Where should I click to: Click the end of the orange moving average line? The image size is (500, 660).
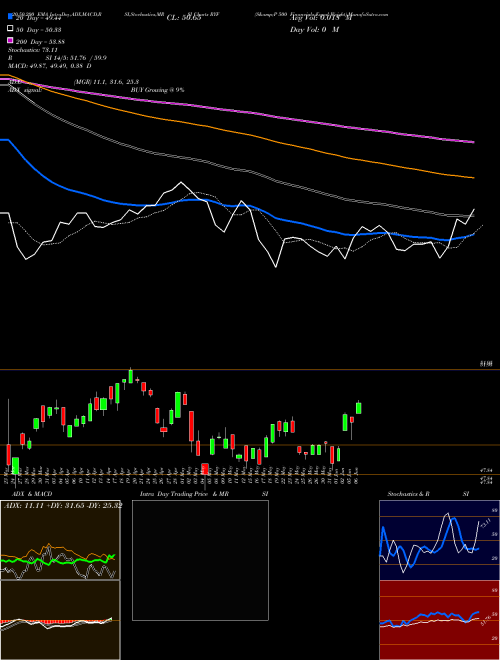point(473,178)
